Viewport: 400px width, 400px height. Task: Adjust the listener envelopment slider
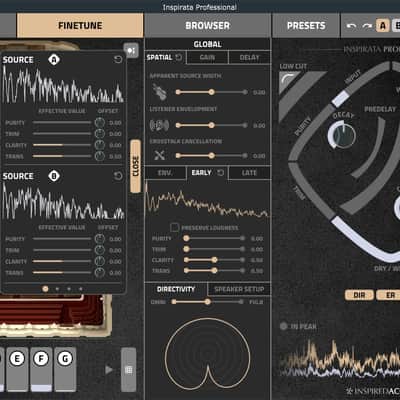212,125
